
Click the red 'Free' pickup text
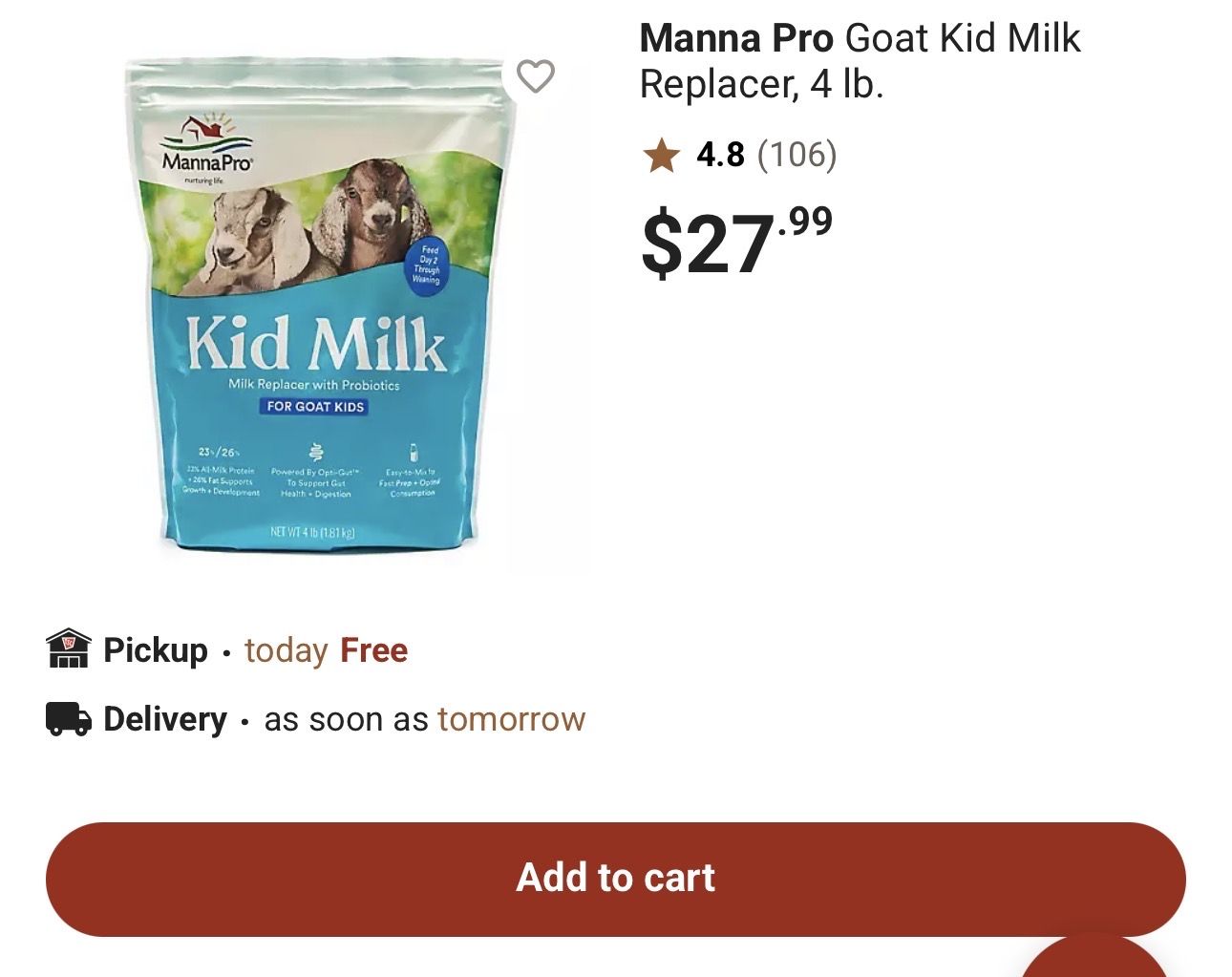tap(373, 650)
